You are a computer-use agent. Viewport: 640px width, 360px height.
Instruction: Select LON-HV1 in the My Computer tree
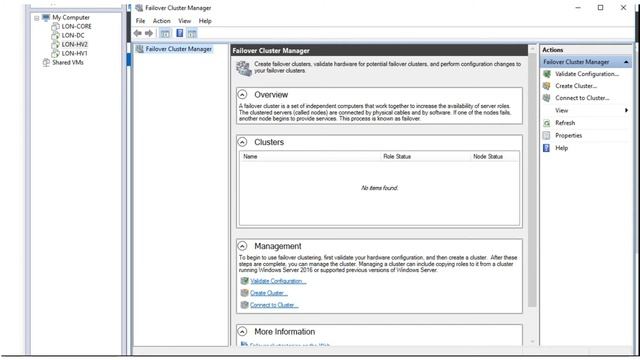(74, 53)
